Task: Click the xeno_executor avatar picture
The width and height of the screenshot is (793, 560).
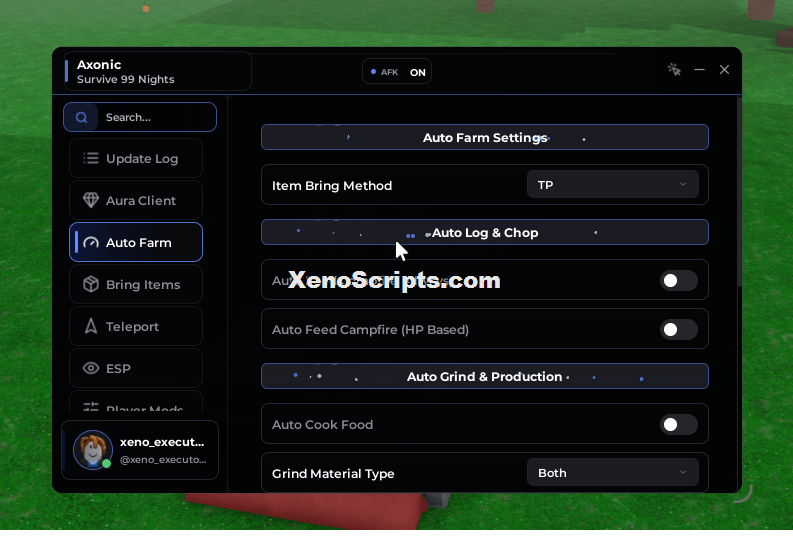Action: click(93, 450)
